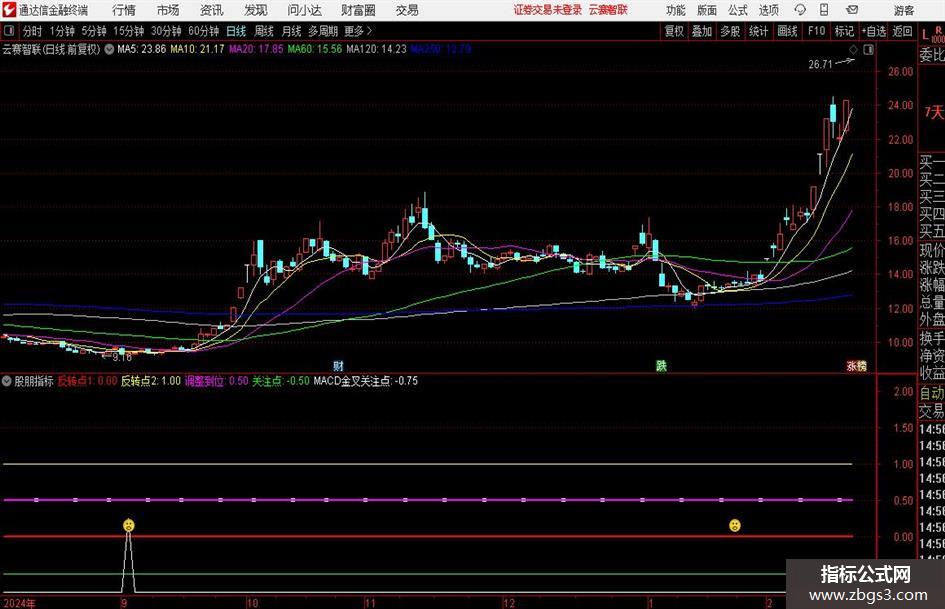Open the 市场 menu

(168, 10)
